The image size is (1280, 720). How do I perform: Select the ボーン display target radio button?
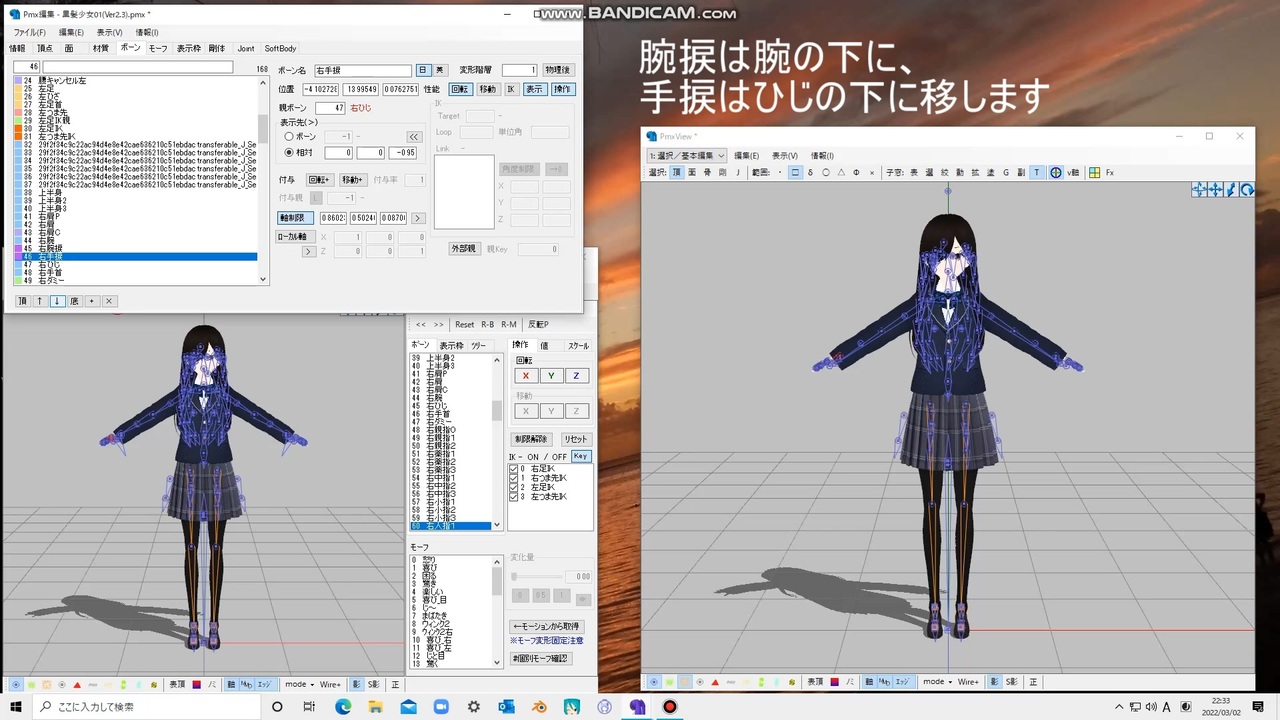(x=289, y=136)
